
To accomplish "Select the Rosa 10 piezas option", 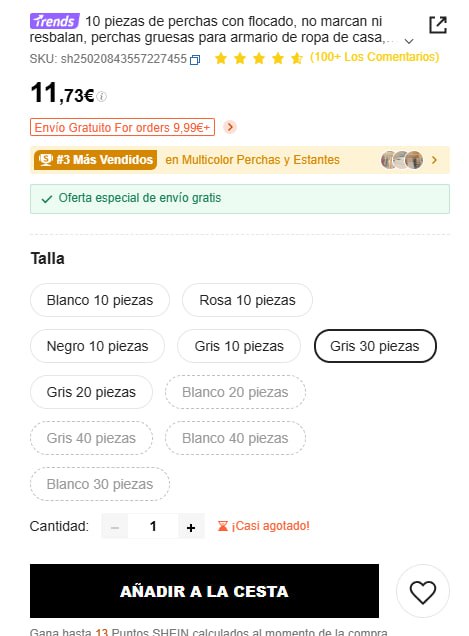I will coord(247,300).
